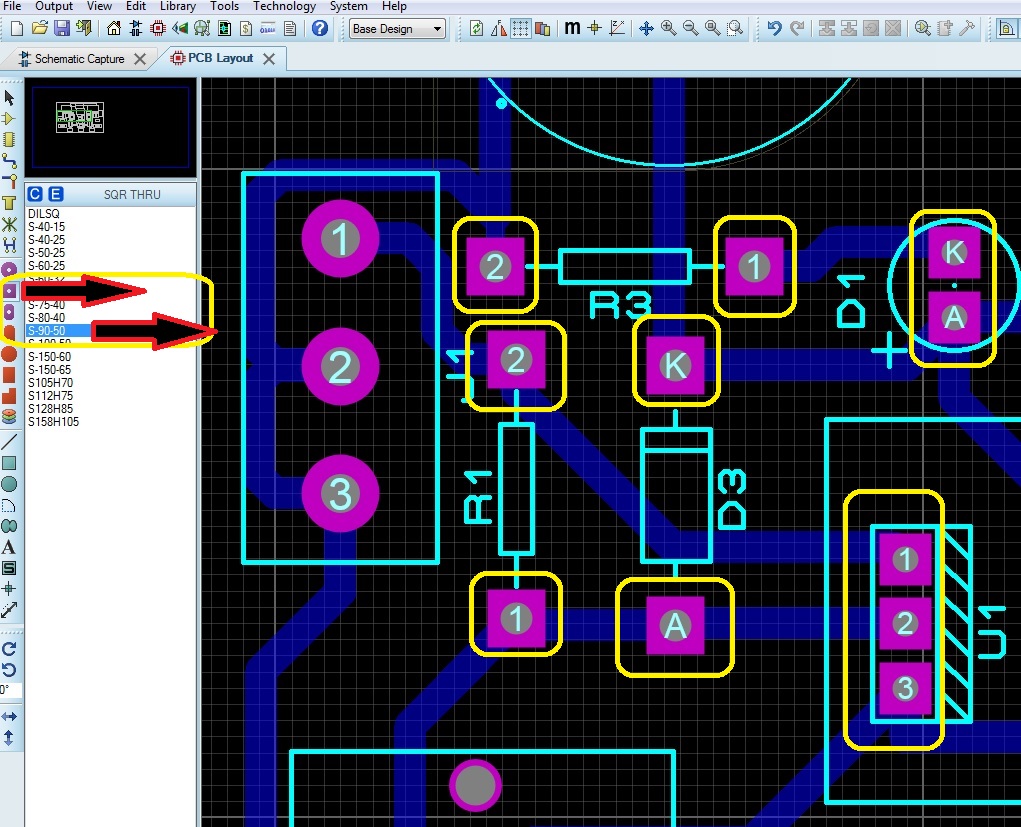The width and height of the screenshot is (1021, 827).
Task: Select the 2D line graphics tool
Action: 9,442
